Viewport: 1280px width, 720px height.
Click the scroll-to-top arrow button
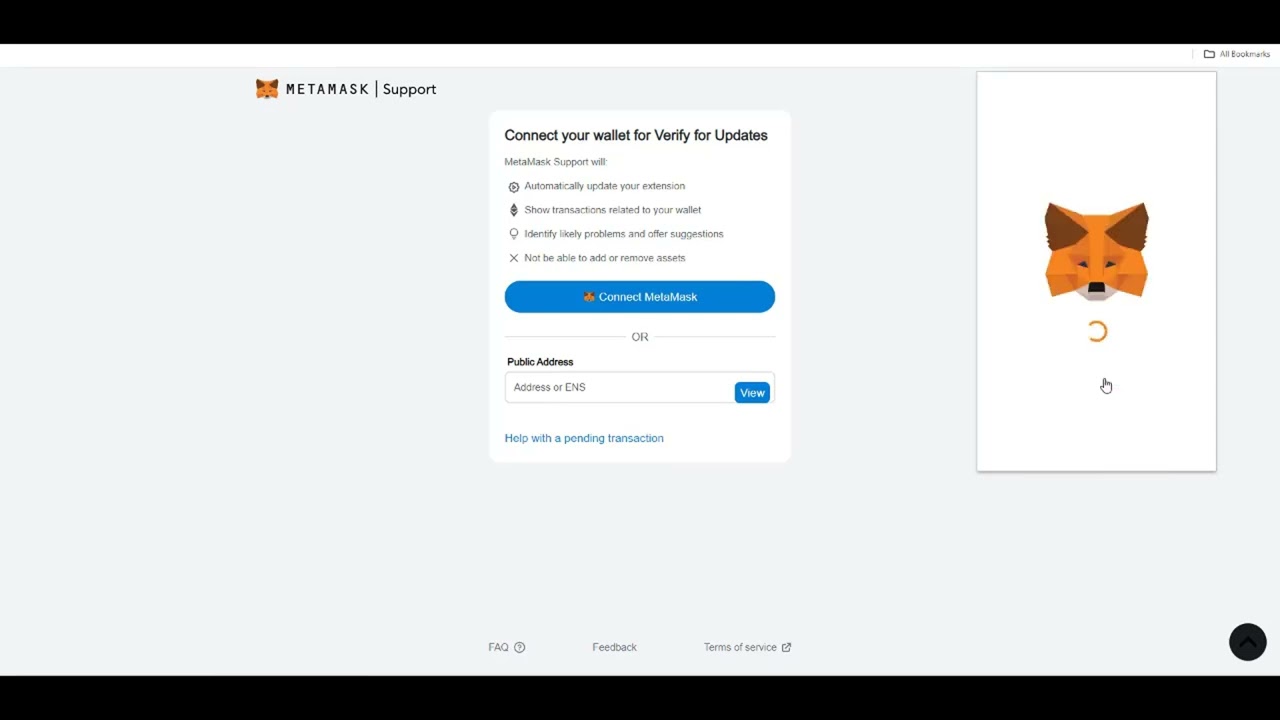(1248, 642)
